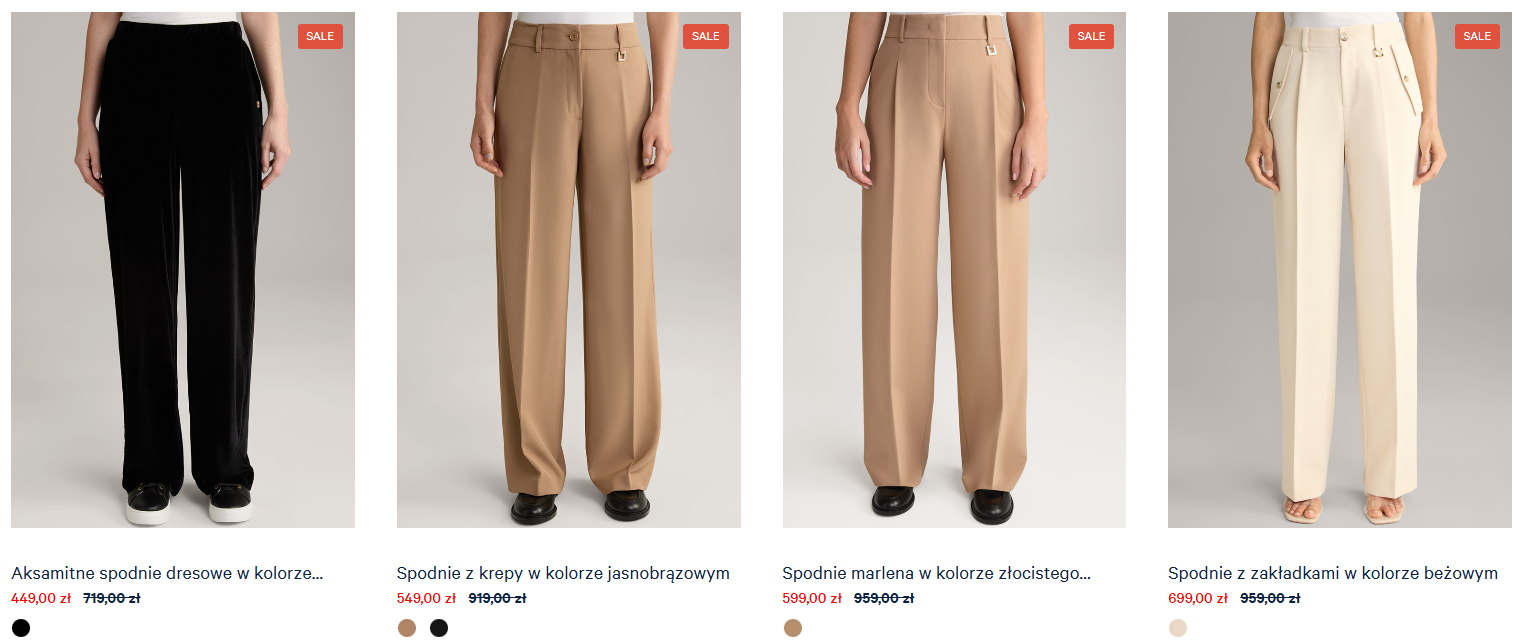Screen dimensions: 1517x644
Task: Open the light brown crepe trousers photo
Action: tap(569, 270)
